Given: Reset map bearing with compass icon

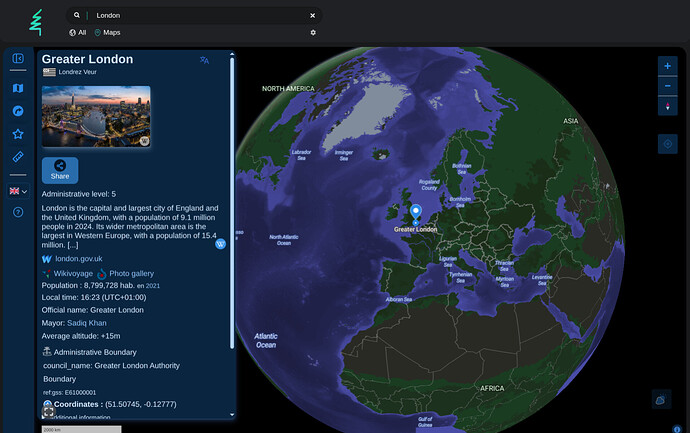Looking at the screenshot, I should point(668,106).
